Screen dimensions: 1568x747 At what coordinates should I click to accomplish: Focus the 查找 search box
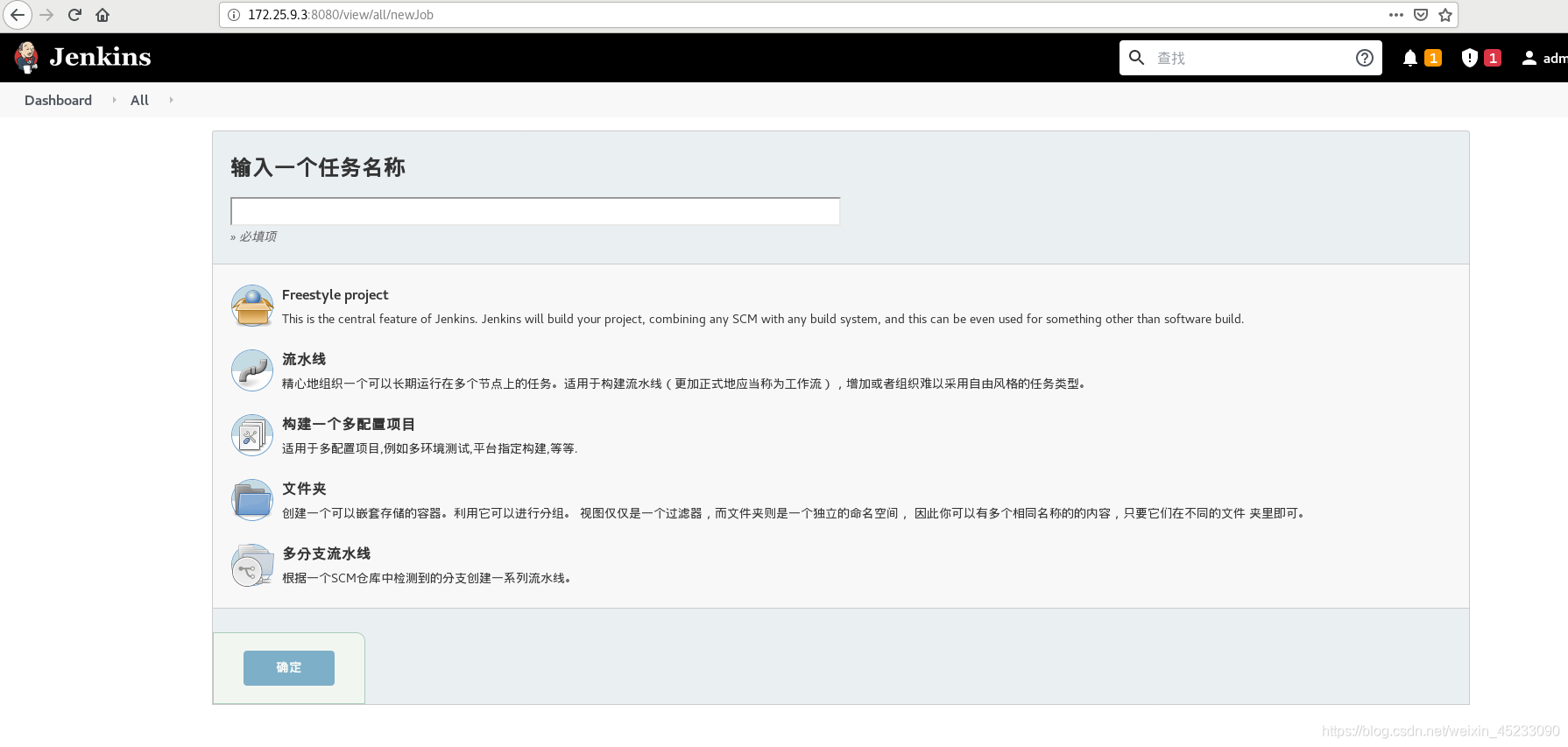1250,58
